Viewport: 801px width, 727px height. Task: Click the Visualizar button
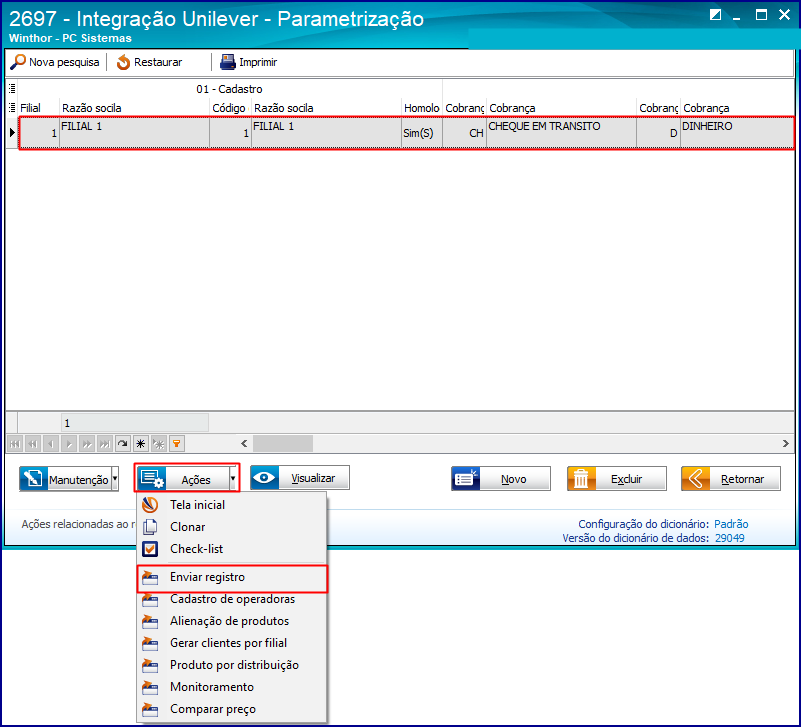pos(300,478)
